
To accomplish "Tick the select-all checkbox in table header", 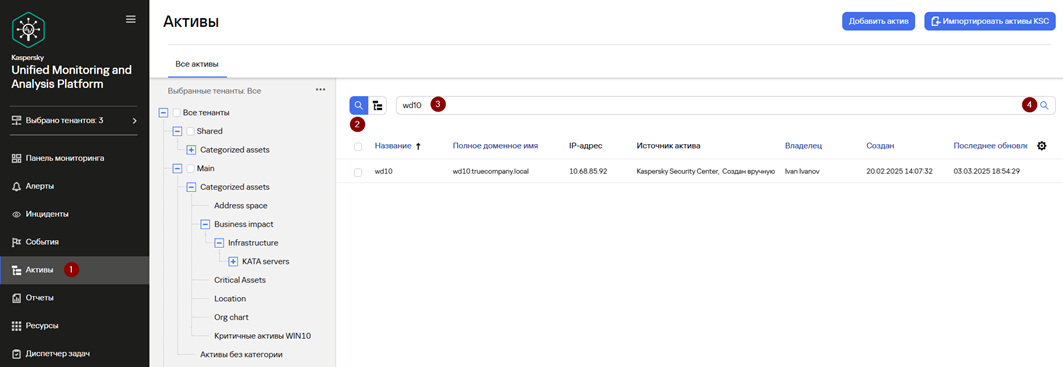I will pyautogui.click(x=358, y=146).
